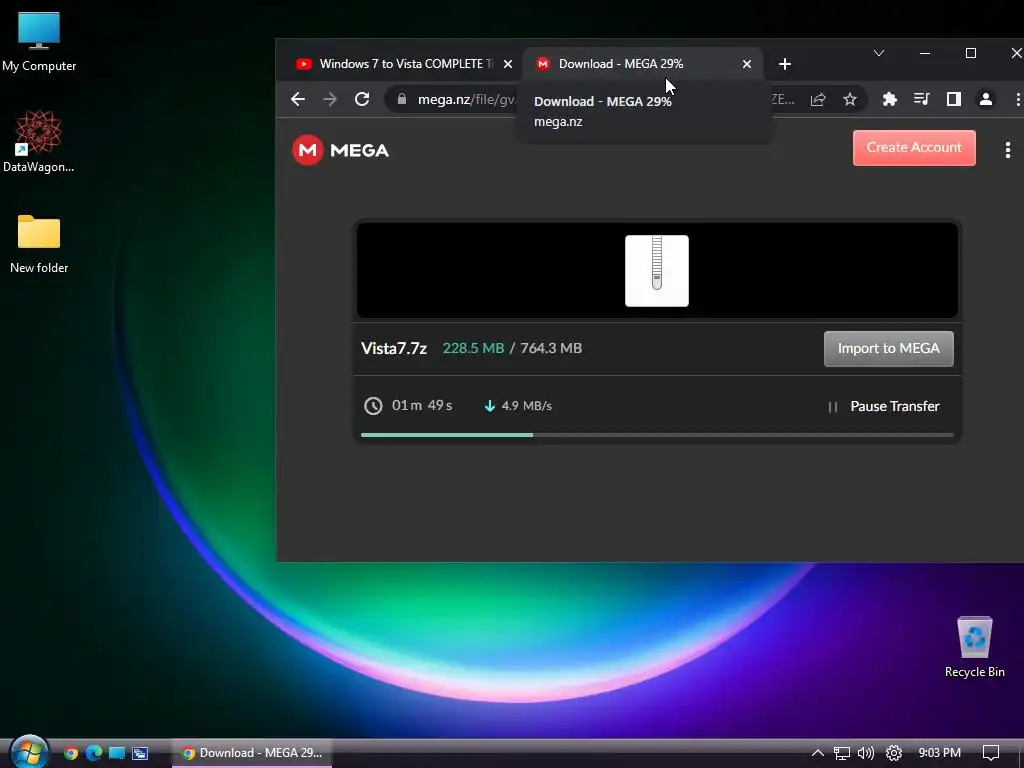The width and height of the screenshot is (1024, 768).
Task: Click Import to MEGA button
Action: tap(888, 349)
